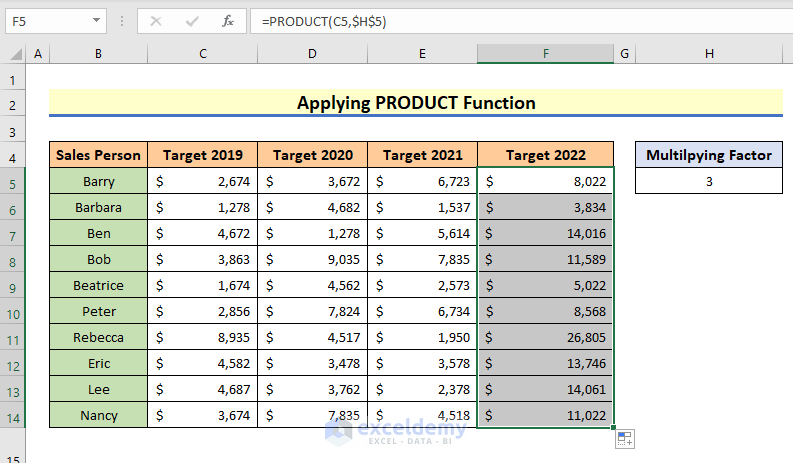Select Barry's Target 2022 cell 8,022
Viewport: 793px width, 463px height.
click(545, 181)
